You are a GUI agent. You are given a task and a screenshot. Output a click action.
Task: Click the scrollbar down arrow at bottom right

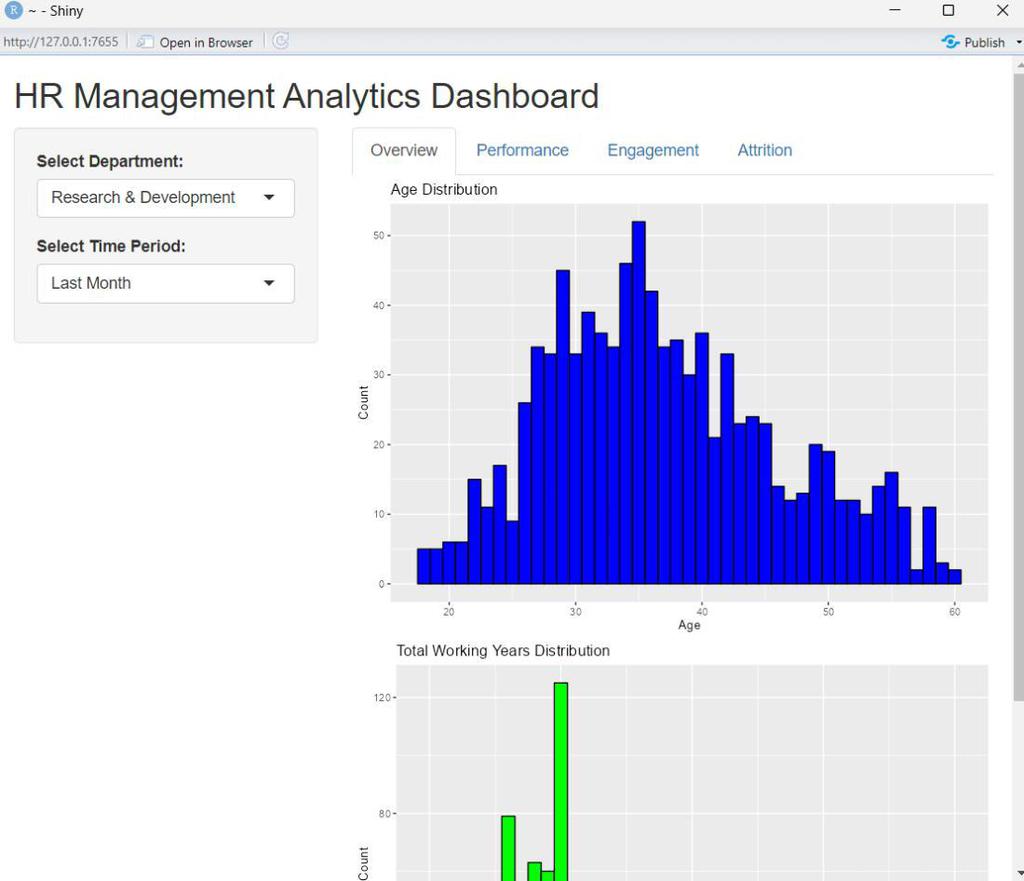(1017, 872)
